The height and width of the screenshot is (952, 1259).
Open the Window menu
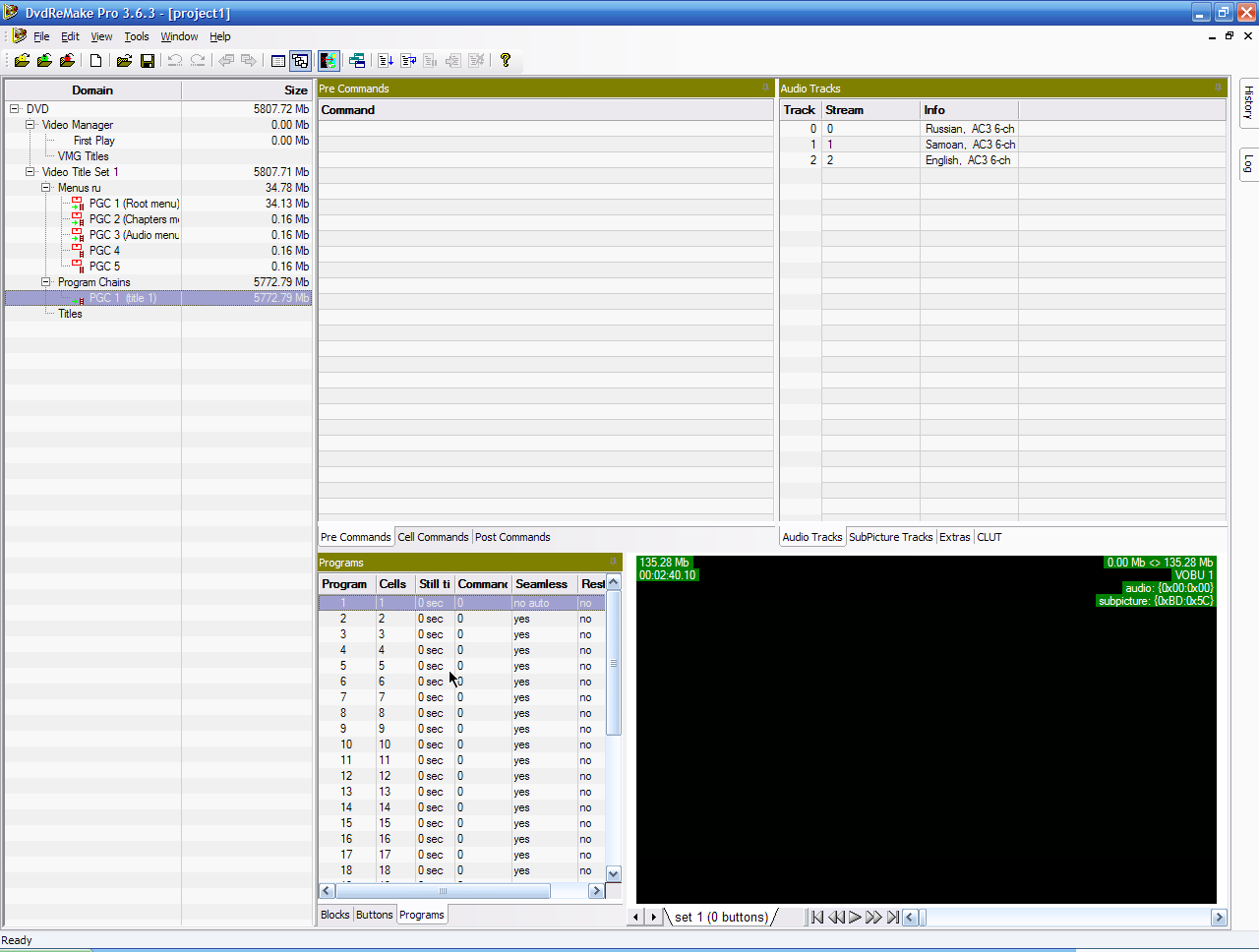(x=179, y=36)
